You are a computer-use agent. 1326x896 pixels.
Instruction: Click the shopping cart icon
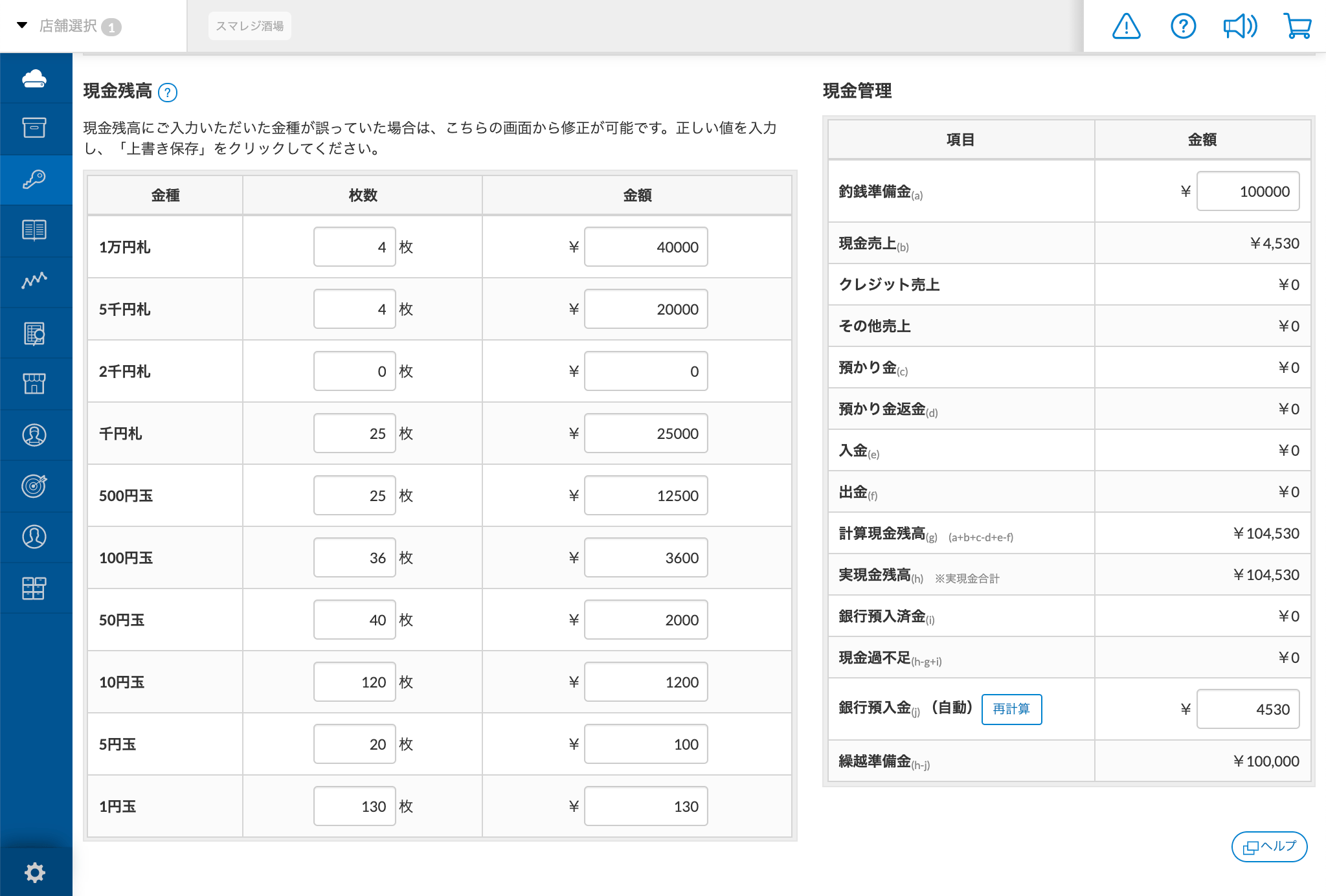1297,27
